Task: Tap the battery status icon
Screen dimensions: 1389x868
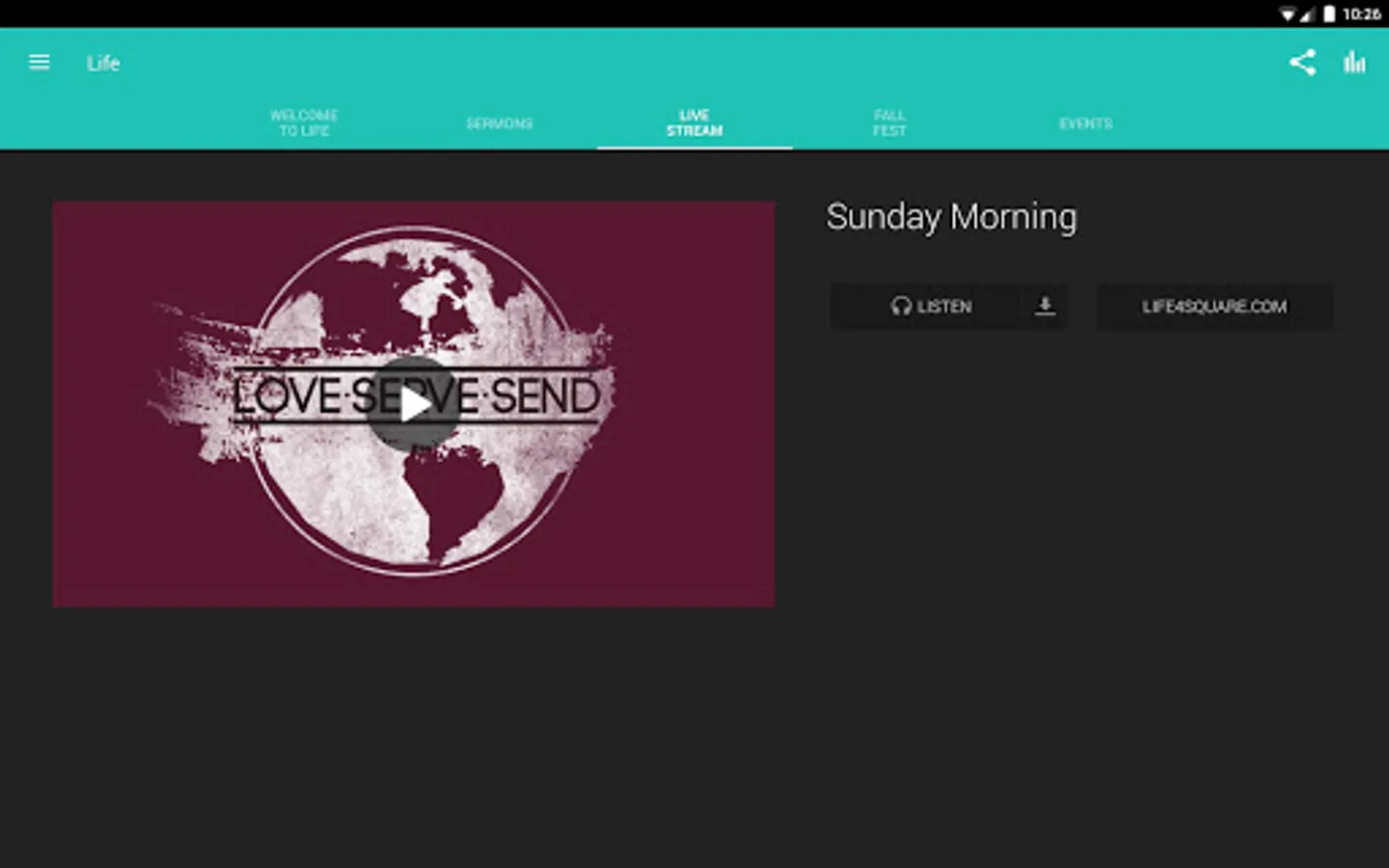Action: coord(1329,14)
